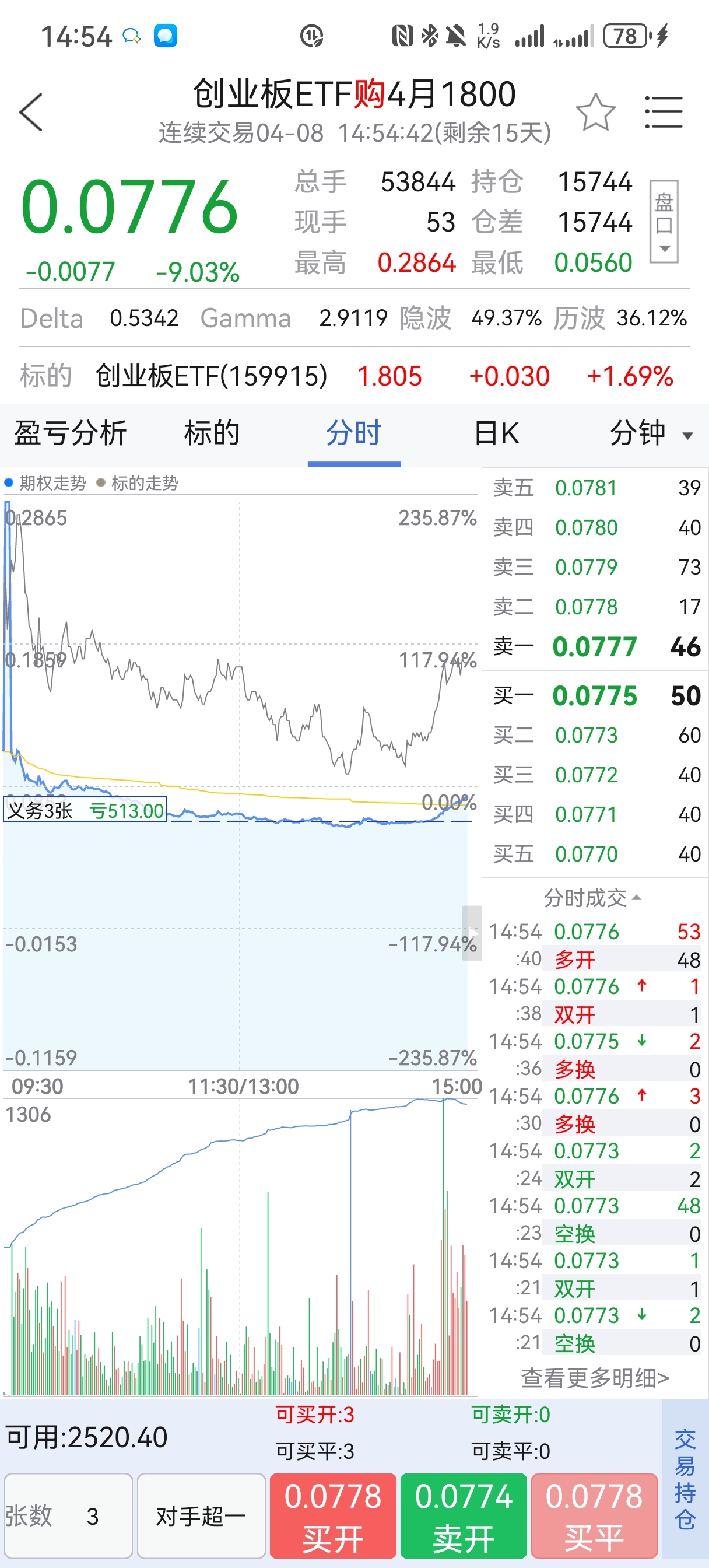The height and width of the screenshot is (1568, 709).
Task: Tap the muted bell status icon
Action: coord(455,36)
